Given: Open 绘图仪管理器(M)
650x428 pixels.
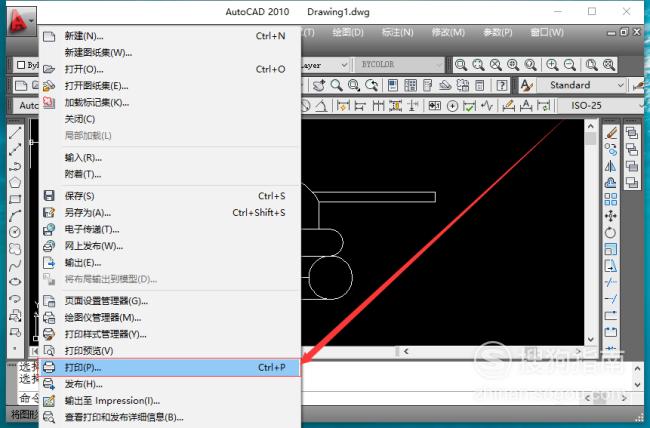Looking at the screenshot, I should pos(170,318).
